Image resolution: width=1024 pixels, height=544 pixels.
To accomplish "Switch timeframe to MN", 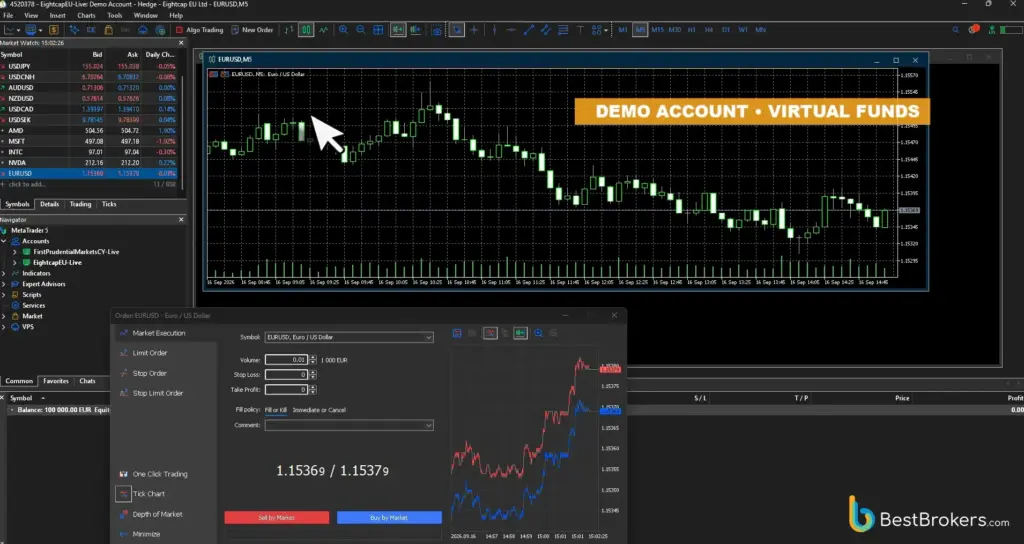I will click(x=761, y=30).
